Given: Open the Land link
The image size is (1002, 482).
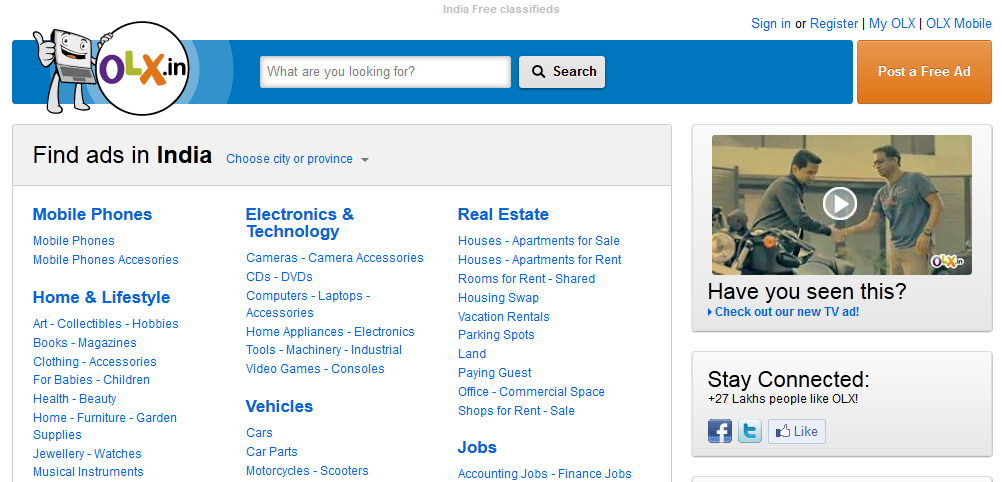Looking at the screenshot, I should point(472,354).
